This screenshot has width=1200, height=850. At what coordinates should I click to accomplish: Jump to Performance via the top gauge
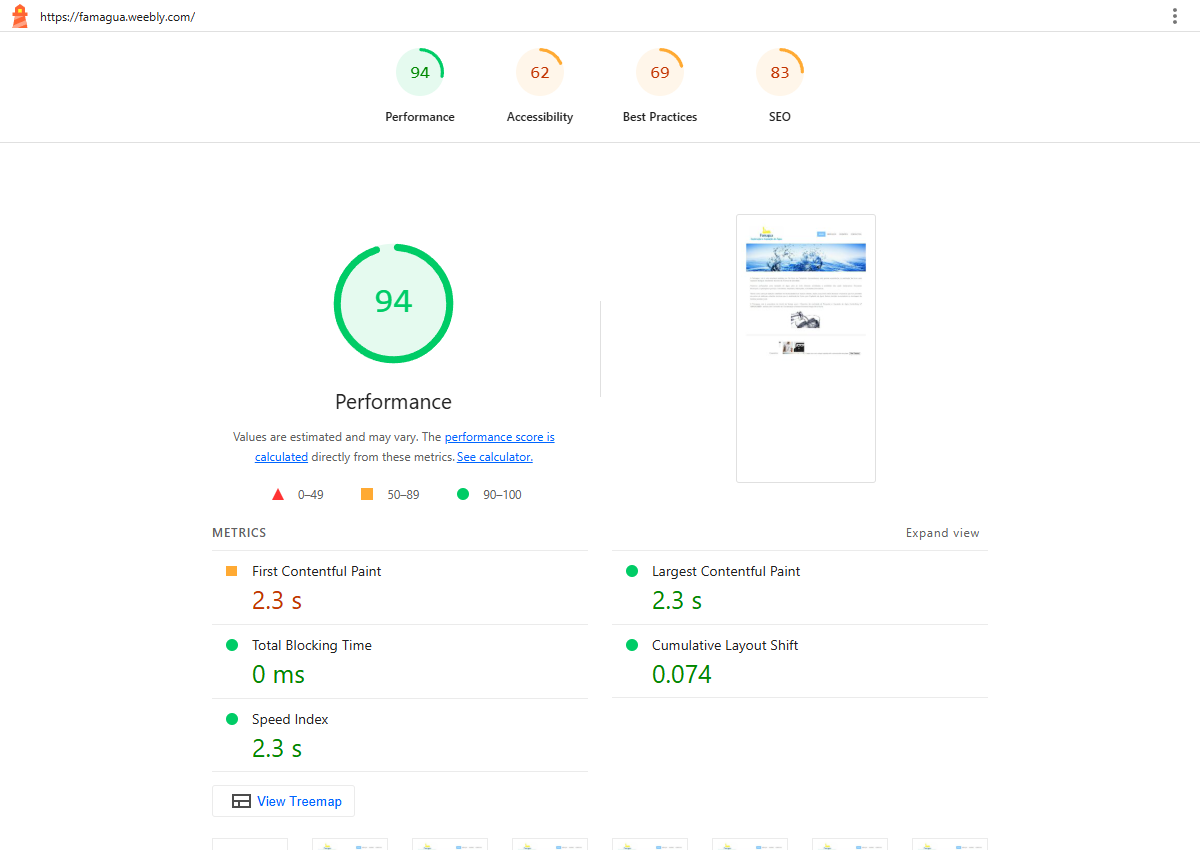click(x=420, y=86)
